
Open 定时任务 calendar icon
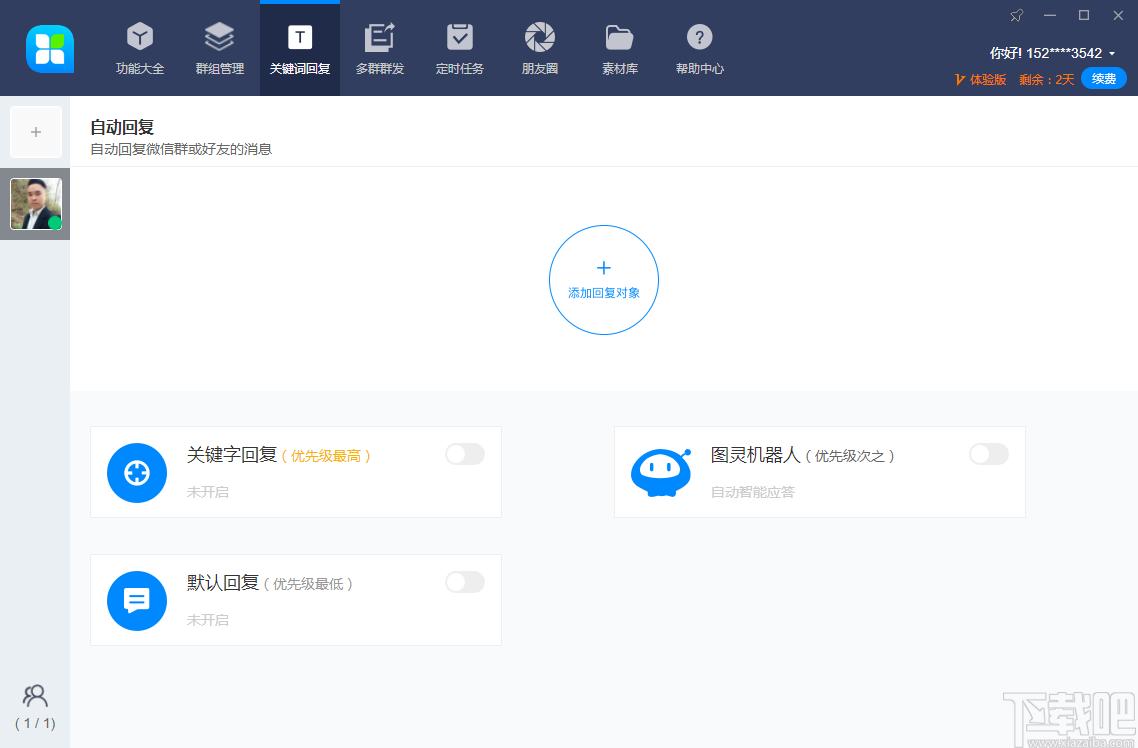(459, 36)
